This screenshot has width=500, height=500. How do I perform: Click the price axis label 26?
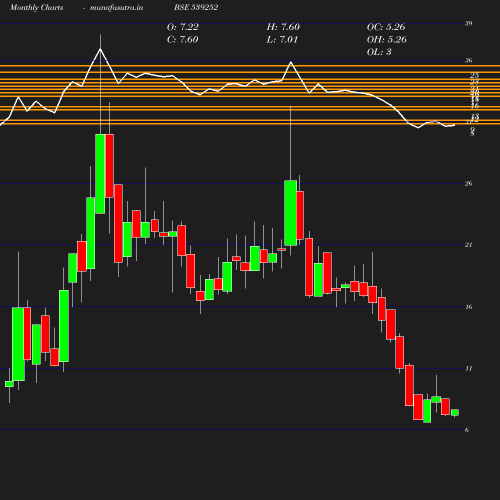click(469, 184)
